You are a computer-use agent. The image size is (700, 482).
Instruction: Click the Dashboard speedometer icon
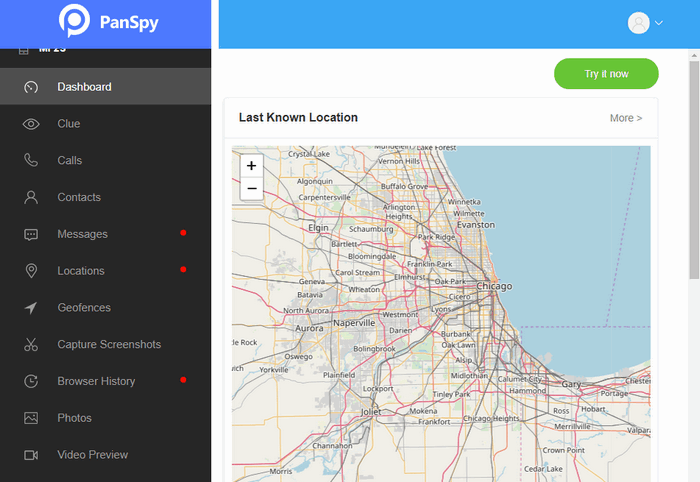[31, 87]
